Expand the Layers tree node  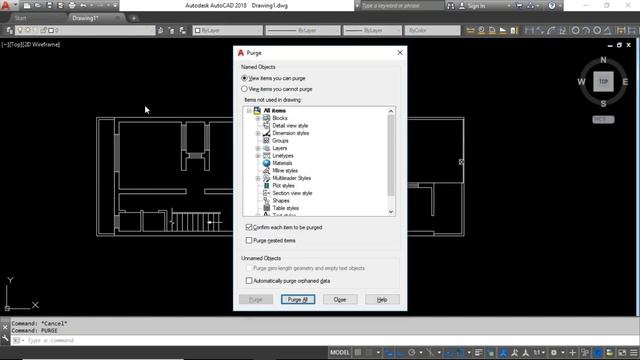coord(258,148)
